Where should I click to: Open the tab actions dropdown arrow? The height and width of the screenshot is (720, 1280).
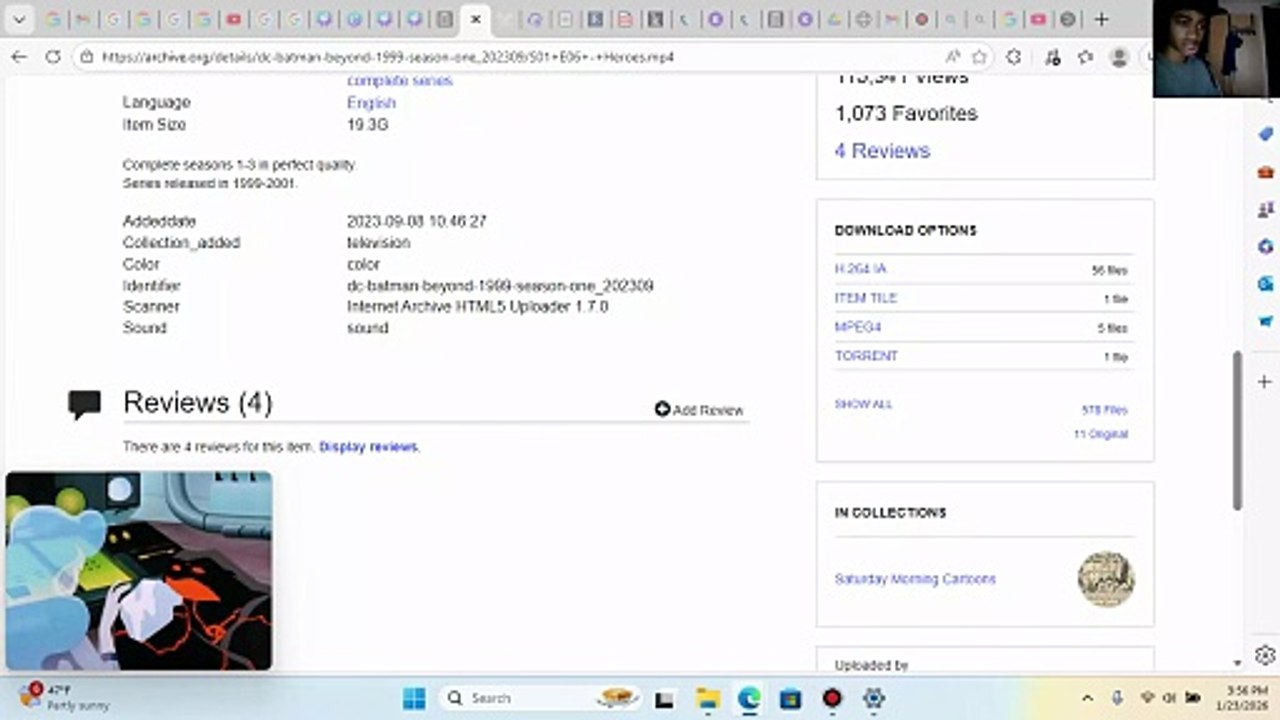pyautogui.click(x=20, y=19)
